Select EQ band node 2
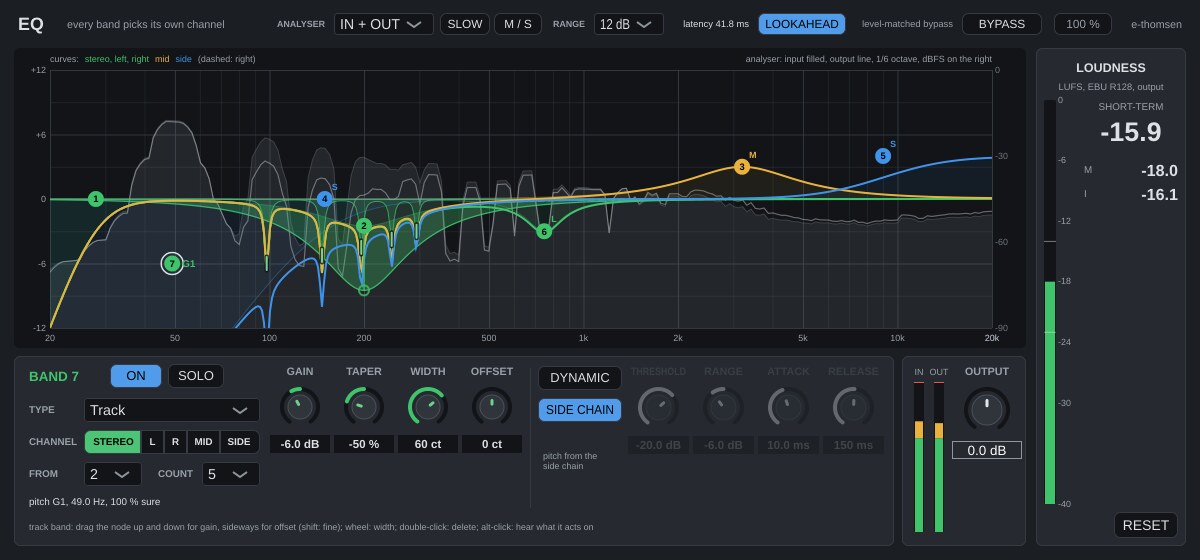Screen dimensions: 1200x560 [x=364, y=226]
